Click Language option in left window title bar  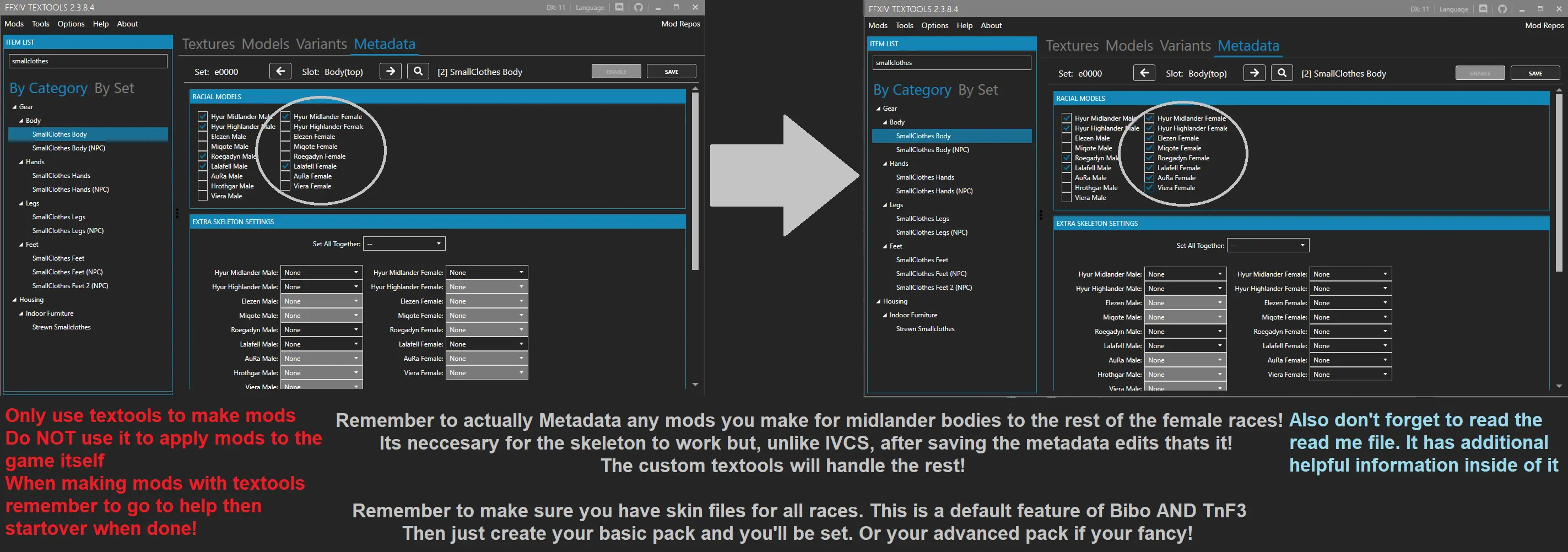(590, 7)
